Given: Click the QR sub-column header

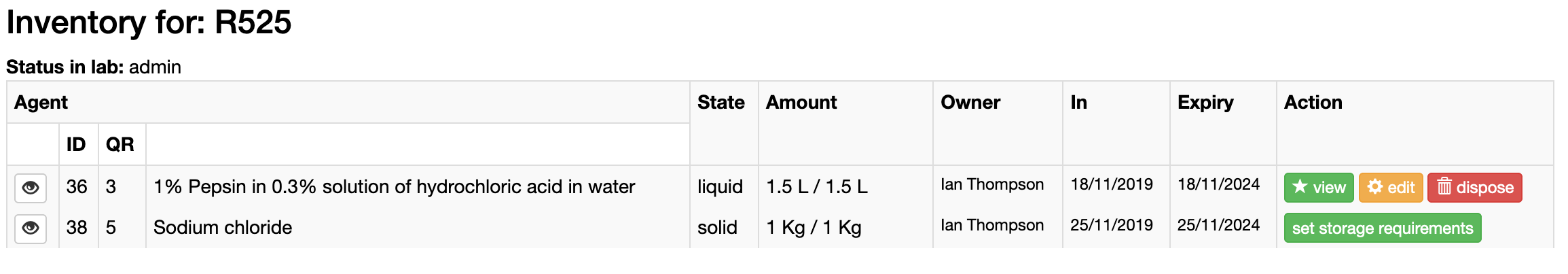Looking at the screenshot, I should point(120,145).
